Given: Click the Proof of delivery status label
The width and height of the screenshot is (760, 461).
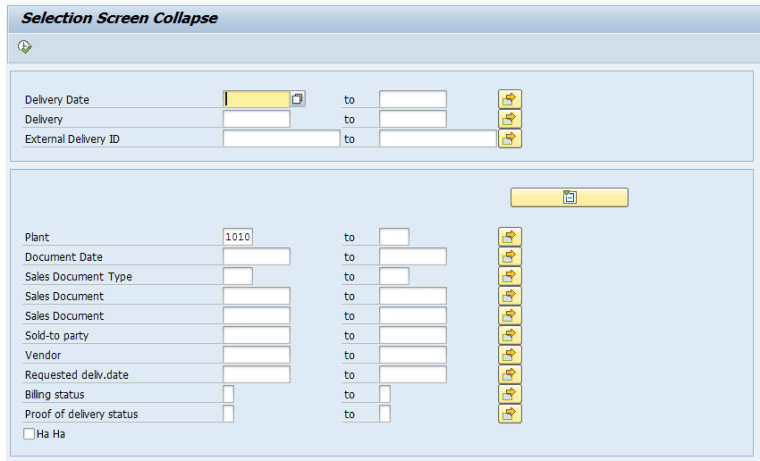Looking at the screenshot, I should [x=81, y=414].
